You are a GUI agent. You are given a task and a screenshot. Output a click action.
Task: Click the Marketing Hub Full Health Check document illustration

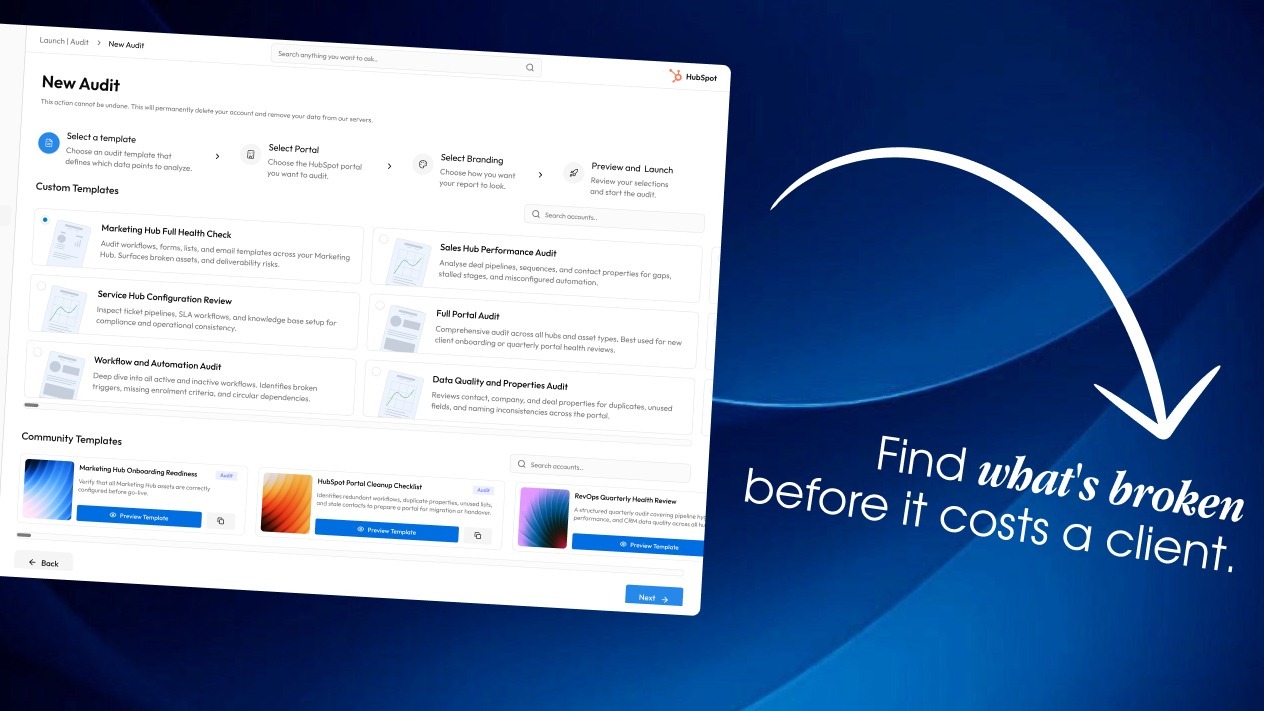point(68,243)
